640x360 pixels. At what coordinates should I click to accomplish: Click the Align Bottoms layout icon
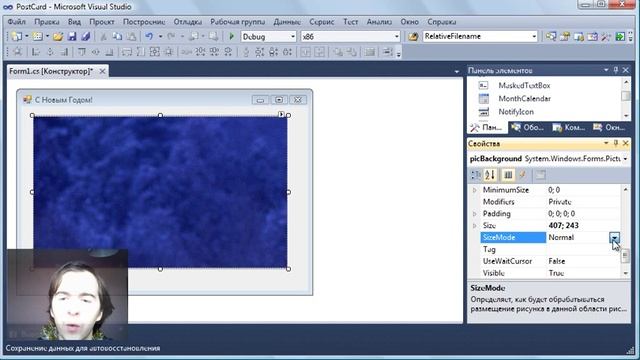pos(109,52)
